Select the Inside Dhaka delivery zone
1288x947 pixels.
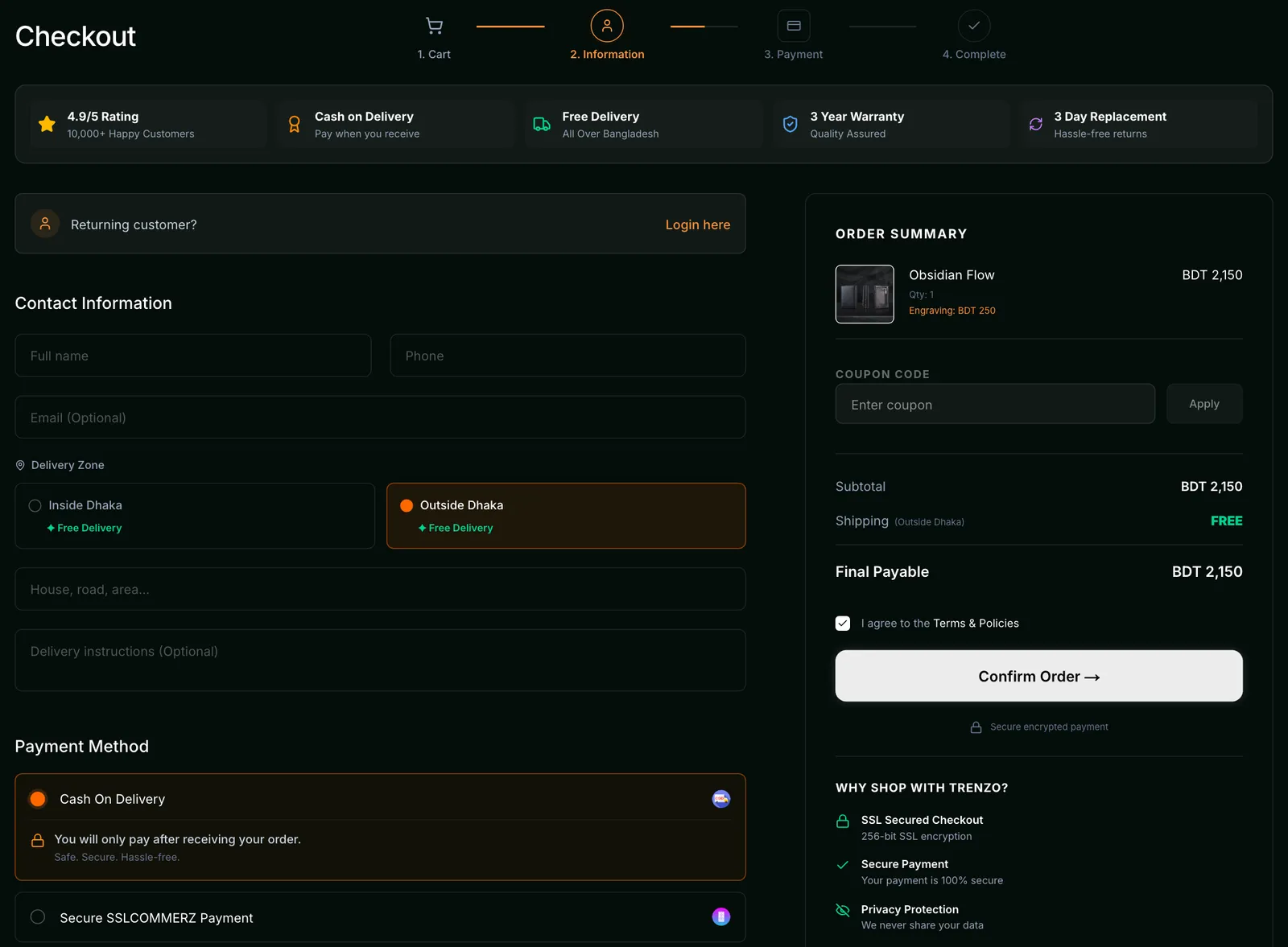point(195,516)
